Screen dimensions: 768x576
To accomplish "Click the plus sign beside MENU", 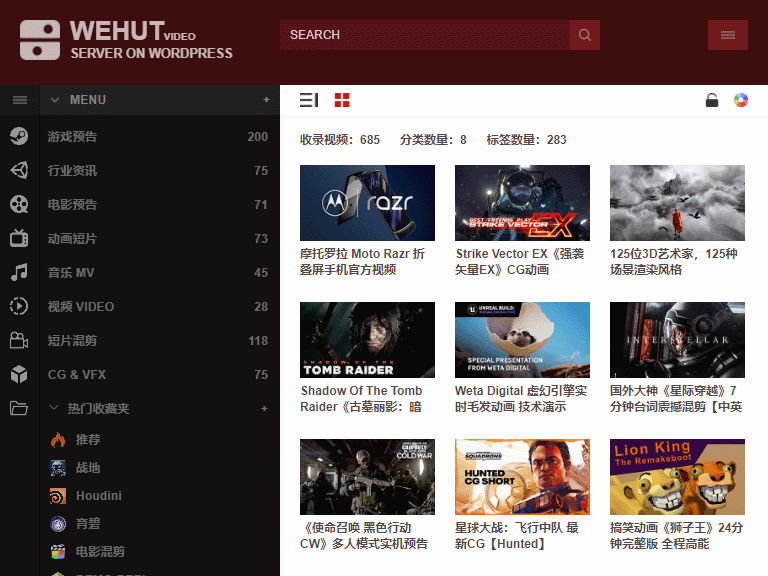I will [266, 99].
